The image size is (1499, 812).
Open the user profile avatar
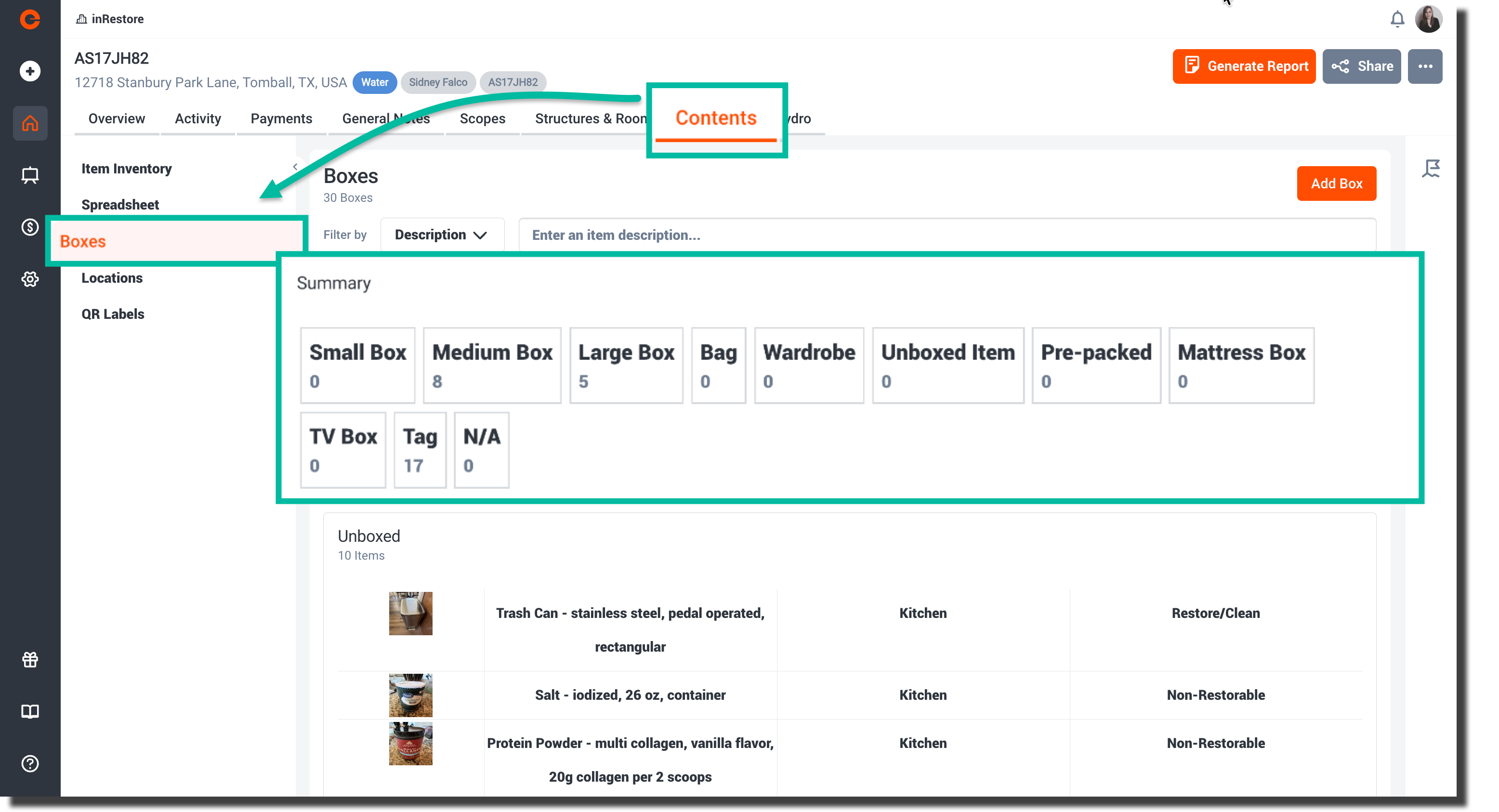tap(1429, 19)
